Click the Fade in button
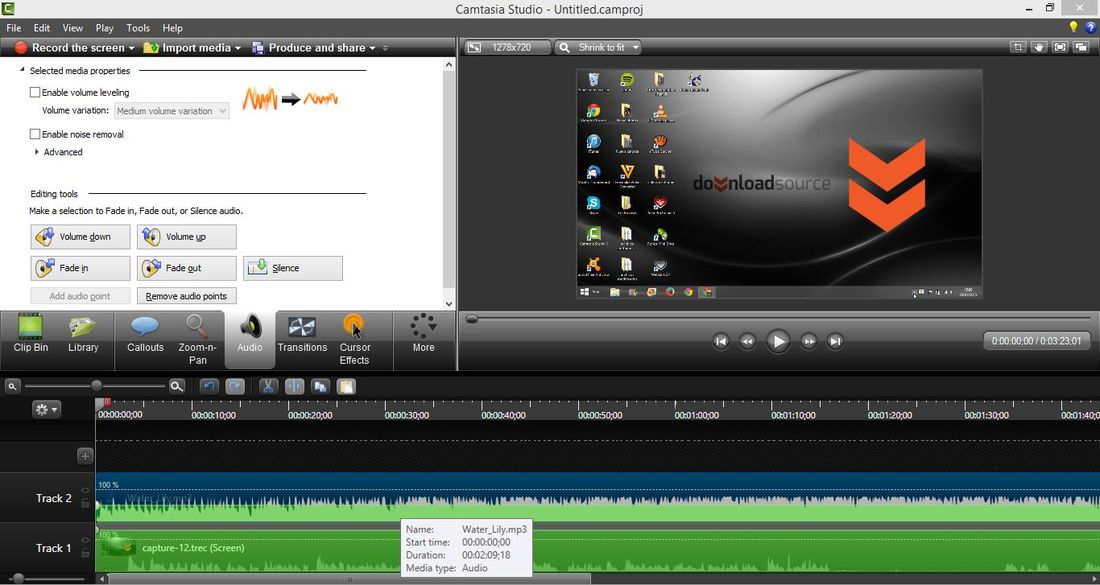Viewport: 1100px width, 585px height. click(x=80, y=268)
